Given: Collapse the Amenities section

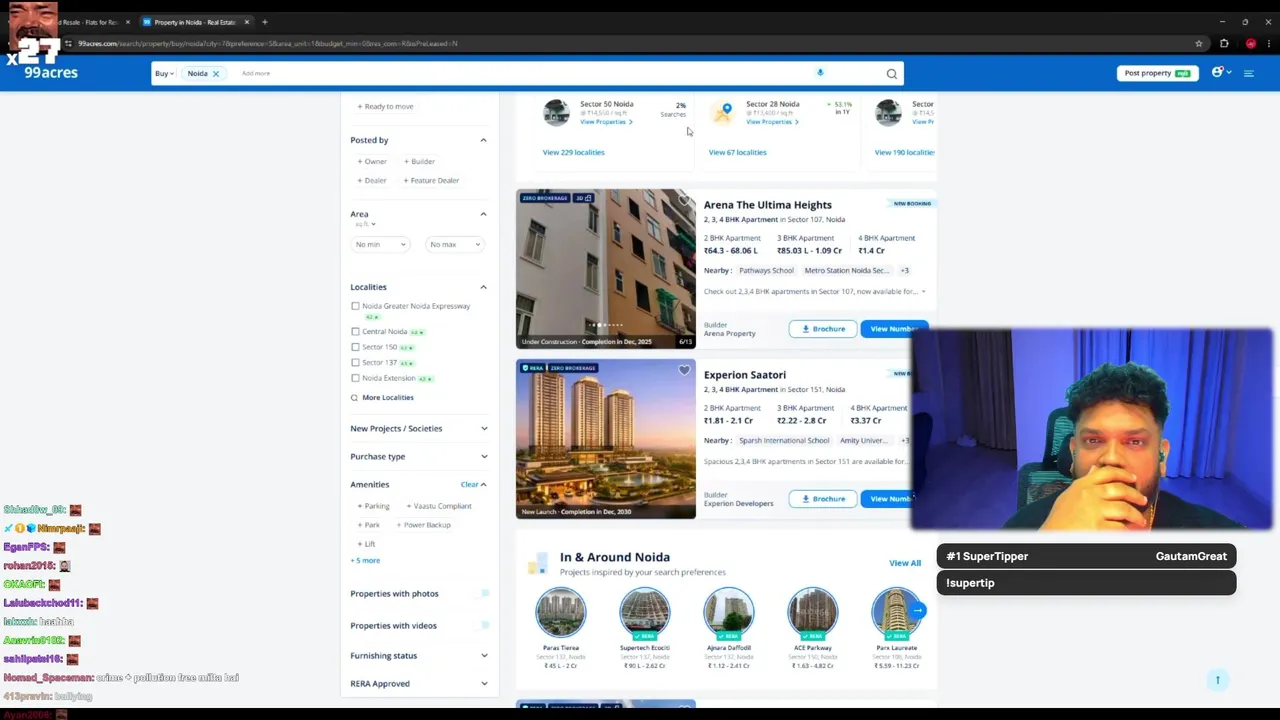Looking at the screenshot, I should pyautogui.click(x=483, y=485).
